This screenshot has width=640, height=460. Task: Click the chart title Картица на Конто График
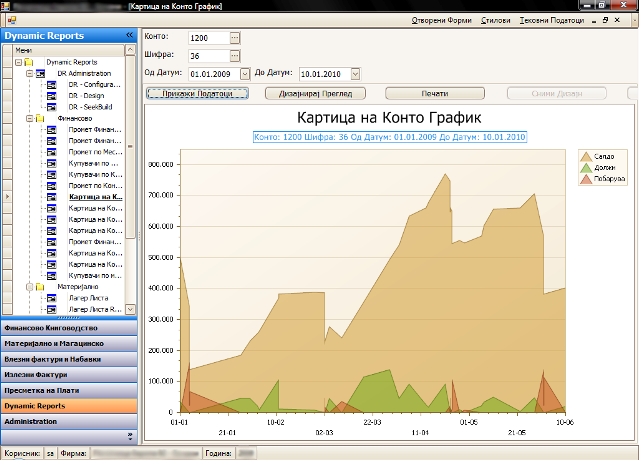point(389,118)
